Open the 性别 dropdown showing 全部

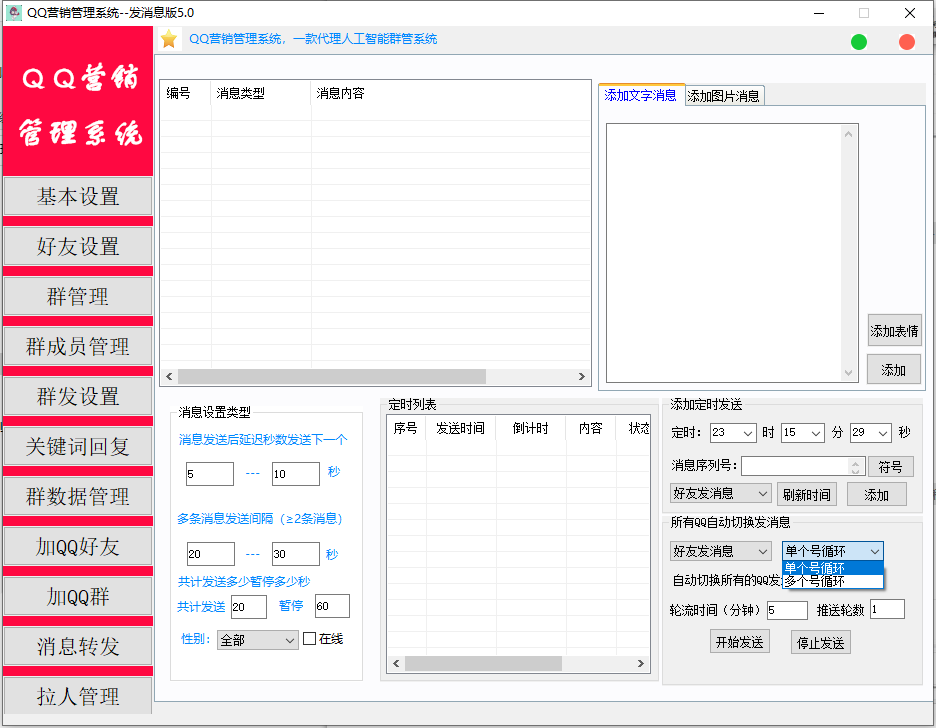point(257,640)
